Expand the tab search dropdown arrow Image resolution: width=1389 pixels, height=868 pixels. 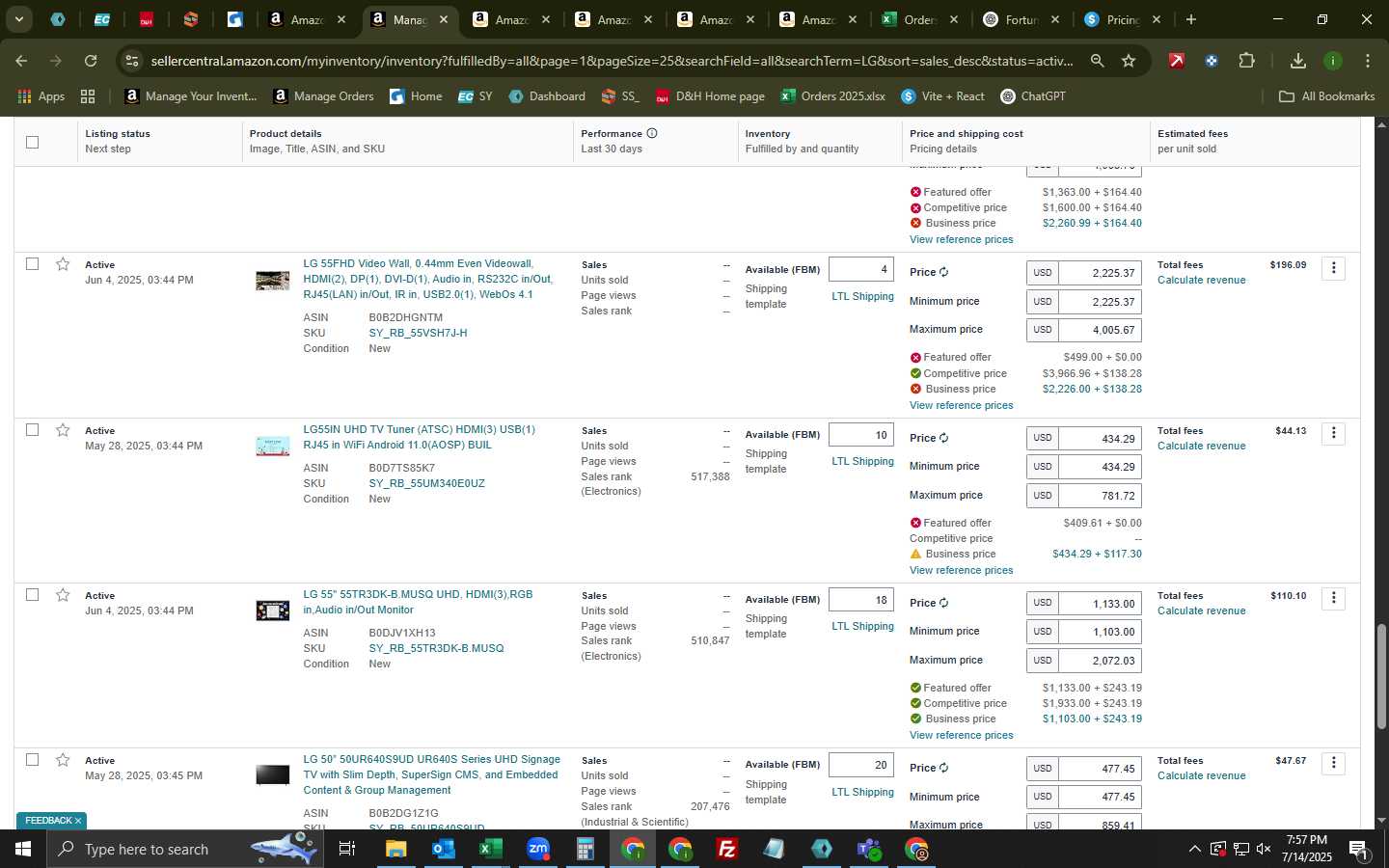point(18,19)
